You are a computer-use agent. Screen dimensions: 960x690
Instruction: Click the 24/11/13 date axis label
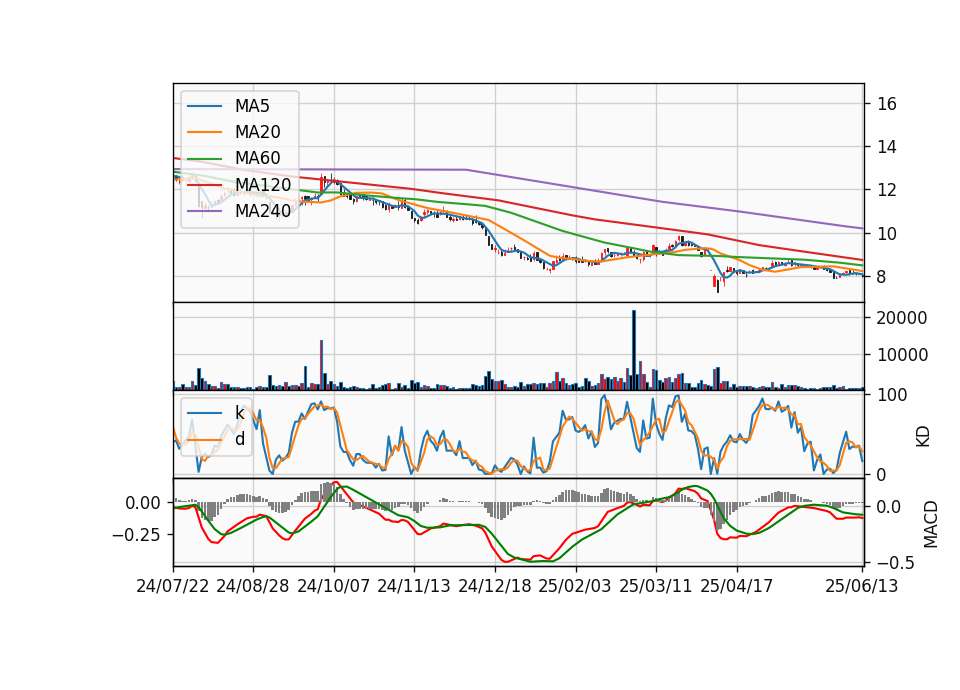pyautogui.click(x=414, y=586)
